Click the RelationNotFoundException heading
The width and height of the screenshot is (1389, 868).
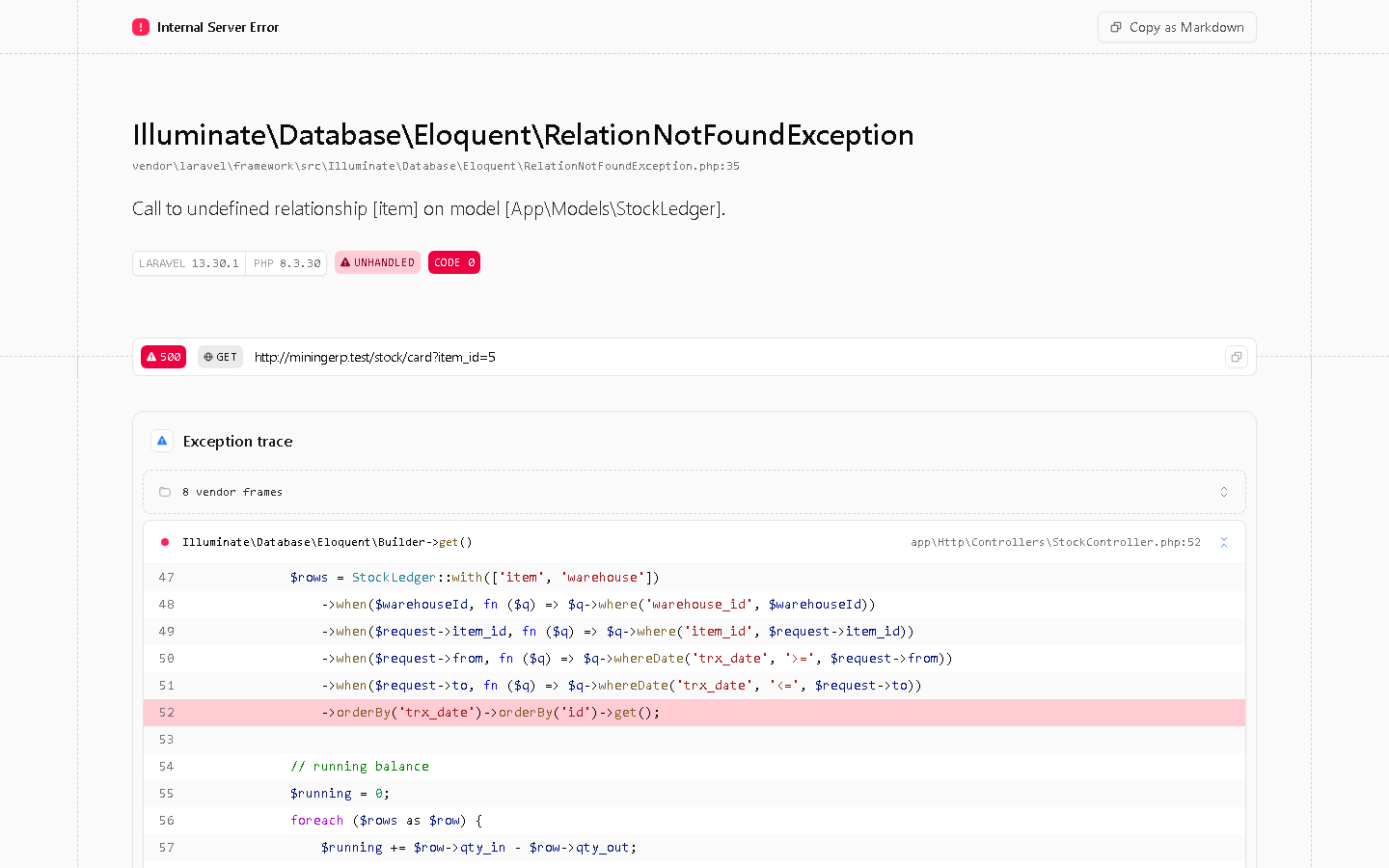pyautogui.click(x=523, y=135)
